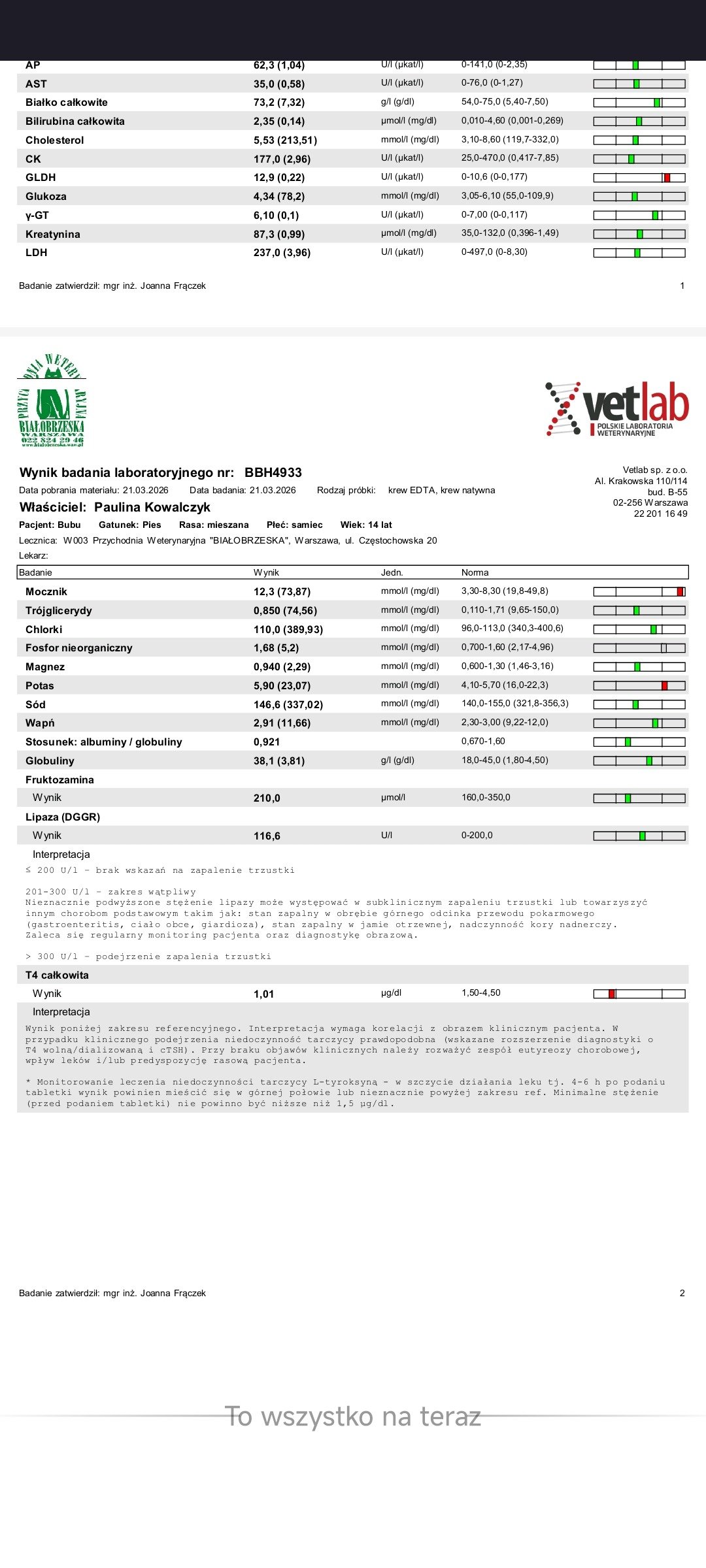
Task: Click the Badanie column header
Action: (x=35, y=572)
